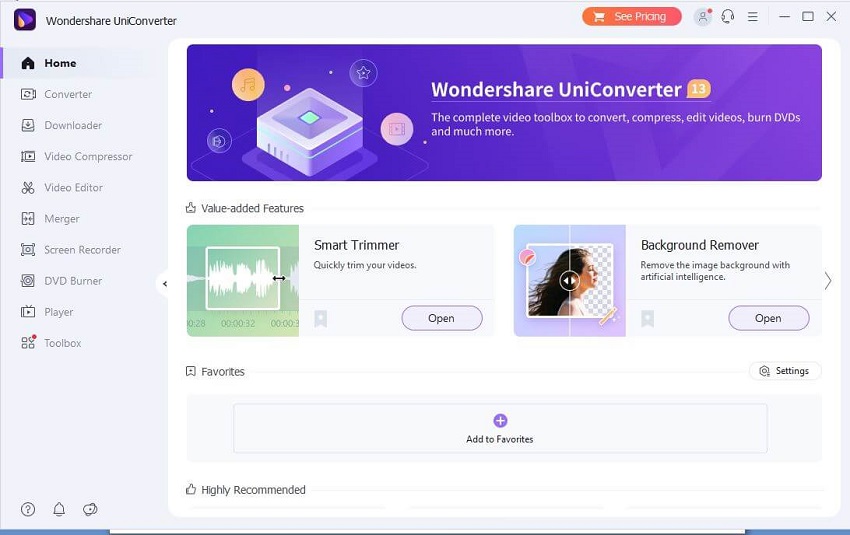This screenshot has height=535, width=850.
Task: Click the DVD Burner disc icon
Action: tap(28, 281)
